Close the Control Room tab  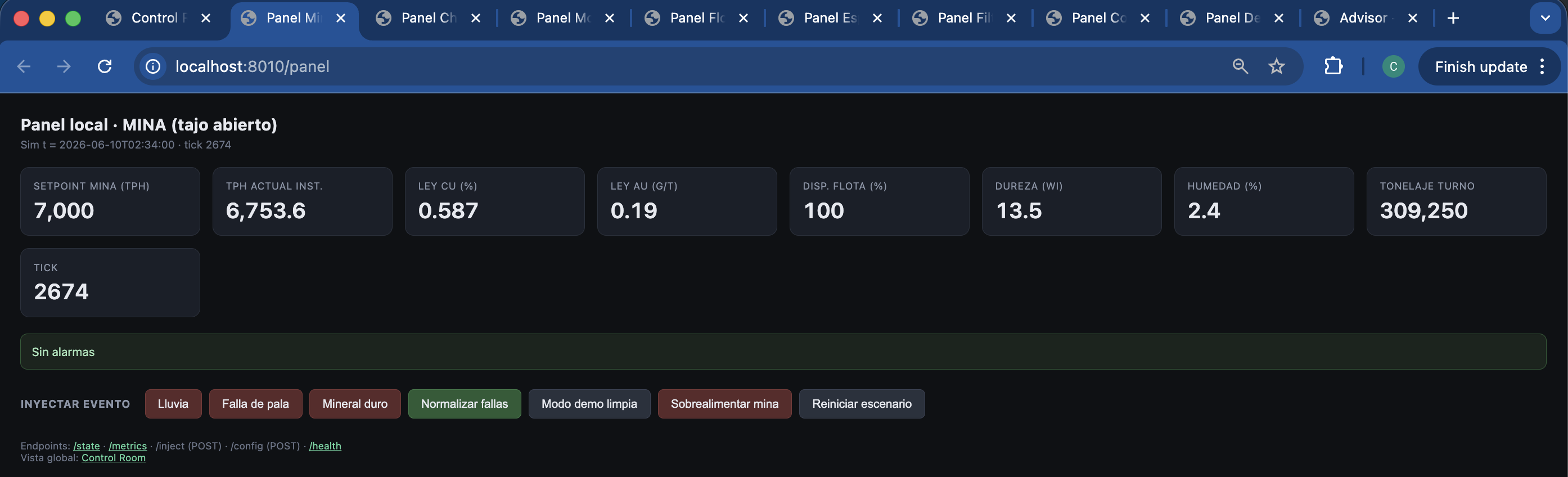point(206,18)
